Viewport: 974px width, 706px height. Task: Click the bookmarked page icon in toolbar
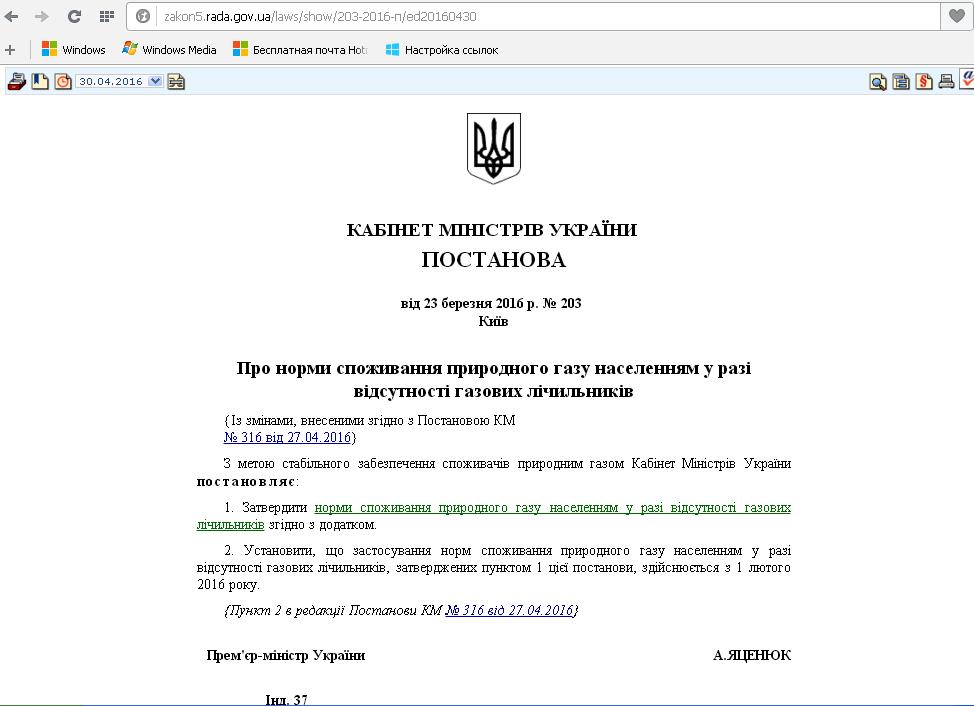40,82
